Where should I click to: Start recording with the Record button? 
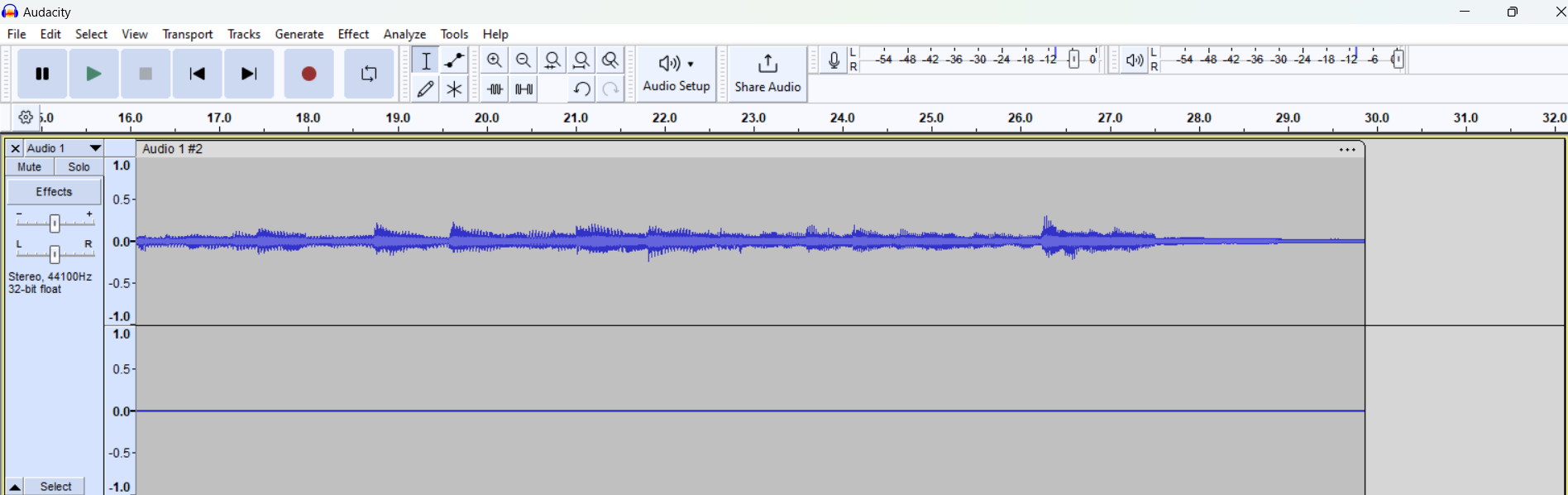309,74
